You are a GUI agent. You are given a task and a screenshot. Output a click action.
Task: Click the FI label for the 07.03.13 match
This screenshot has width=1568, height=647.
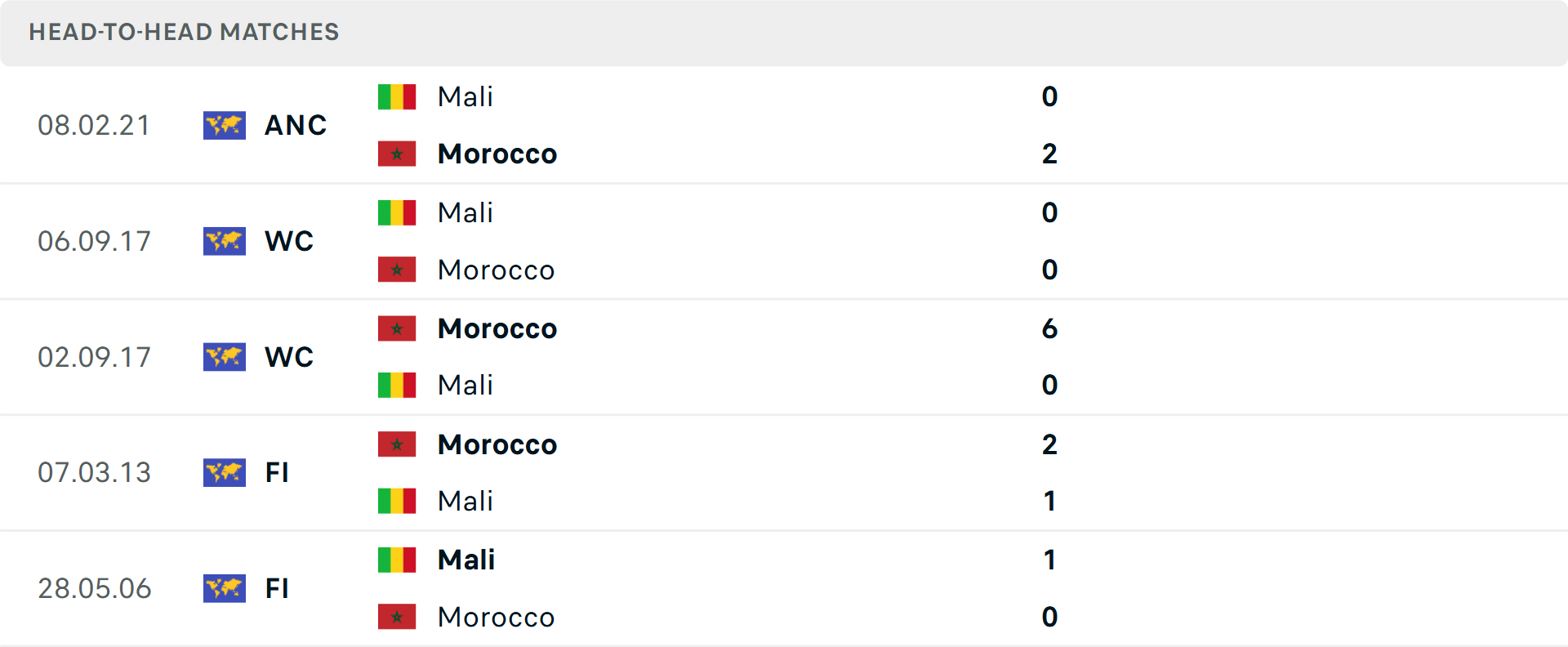[277, 472]
